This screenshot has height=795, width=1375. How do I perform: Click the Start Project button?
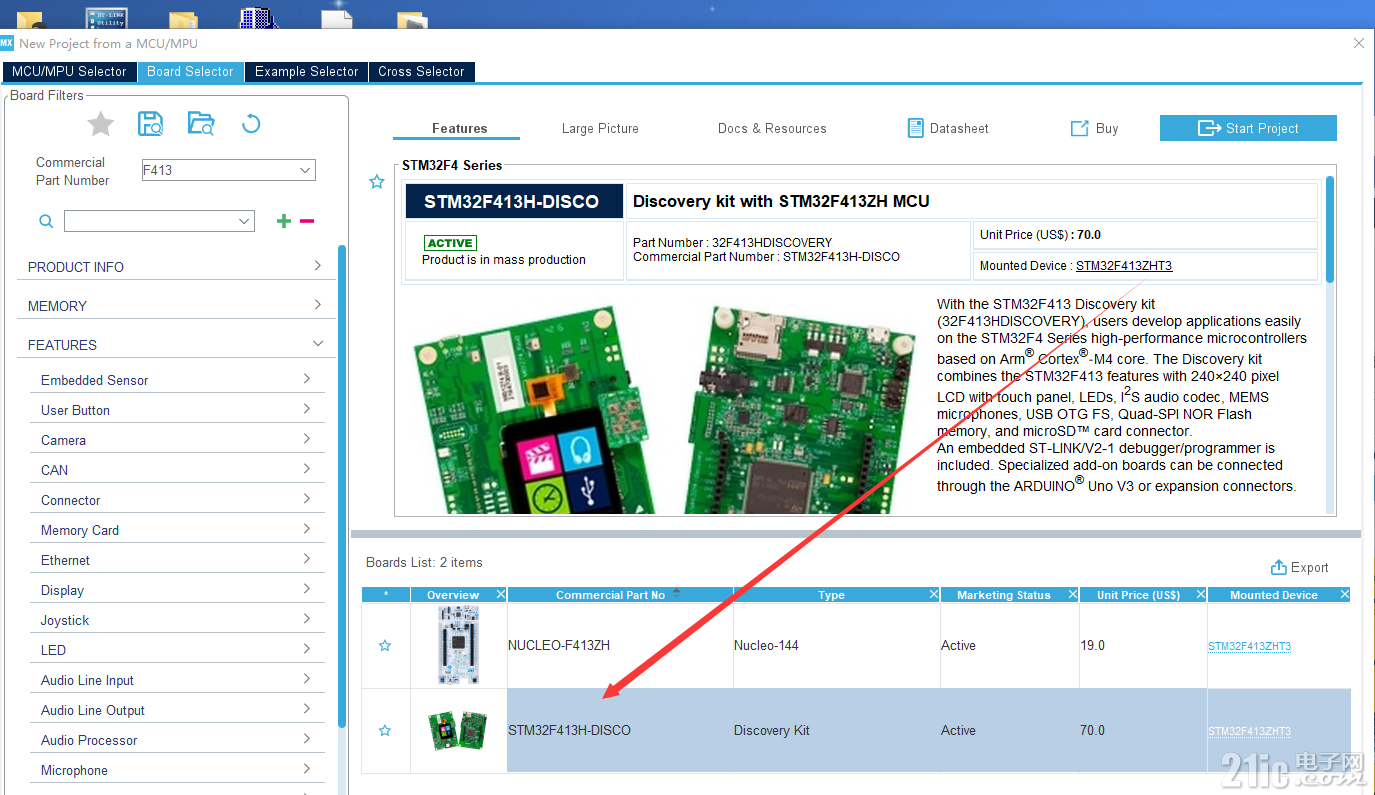[1248, 128]
